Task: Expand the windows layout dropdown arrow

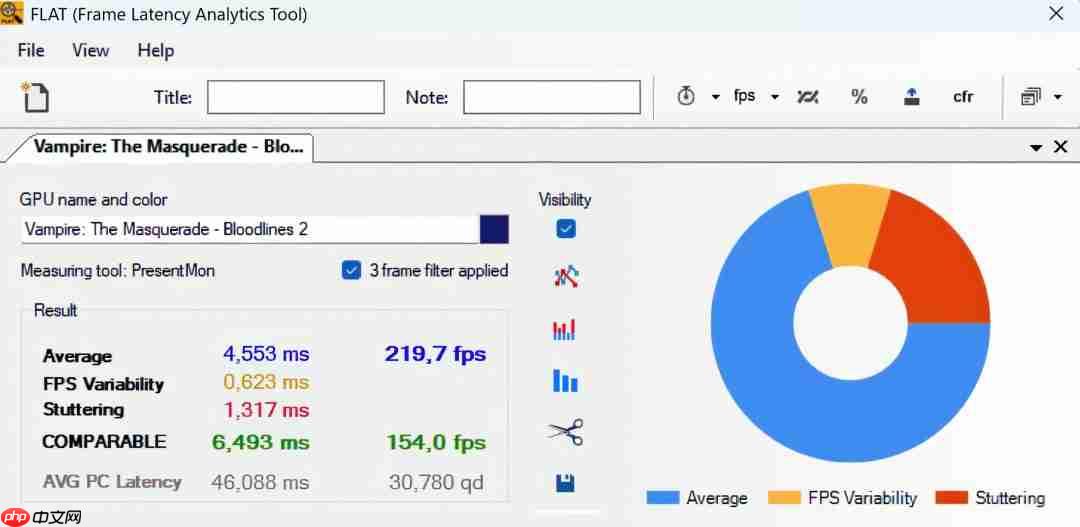Action: 1058,97
